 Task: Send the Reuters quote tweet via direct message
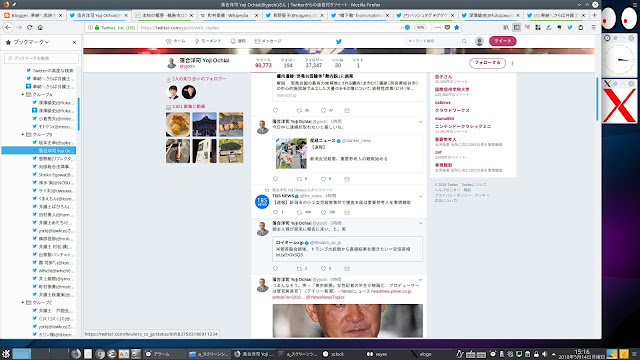pos(347,268)
